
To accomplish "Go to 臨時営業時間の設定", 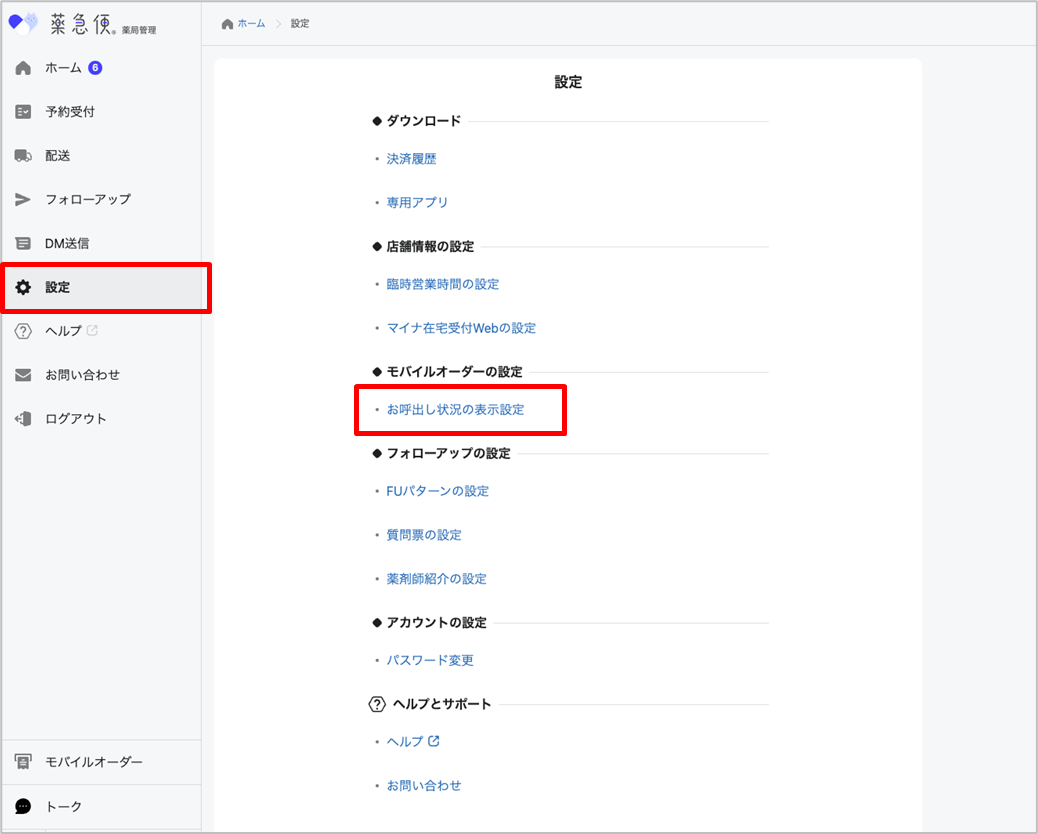I will coord(442,284).
